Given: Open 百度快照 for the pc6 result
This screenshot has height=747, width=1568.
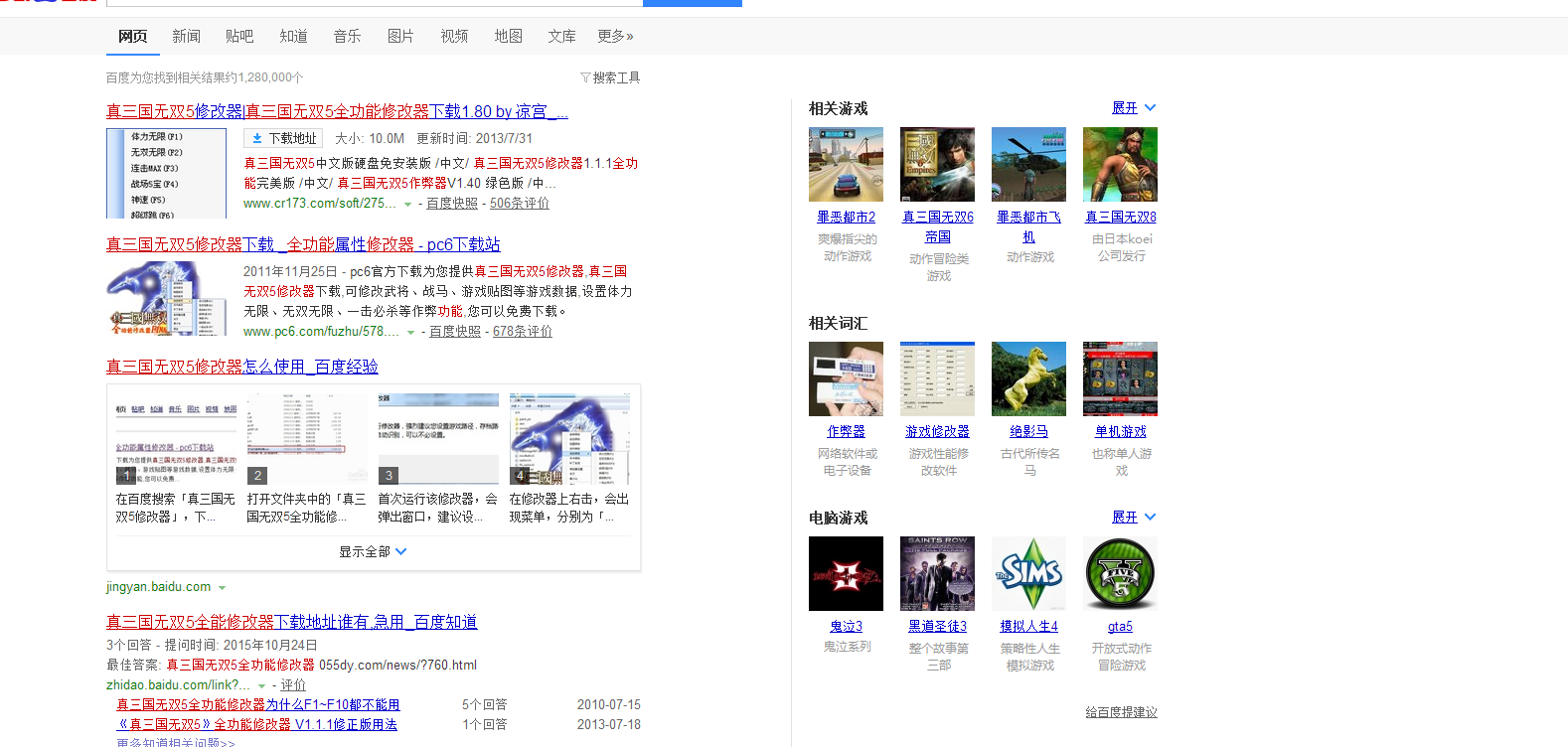Looking at the screenshot, I should [455, 331].
